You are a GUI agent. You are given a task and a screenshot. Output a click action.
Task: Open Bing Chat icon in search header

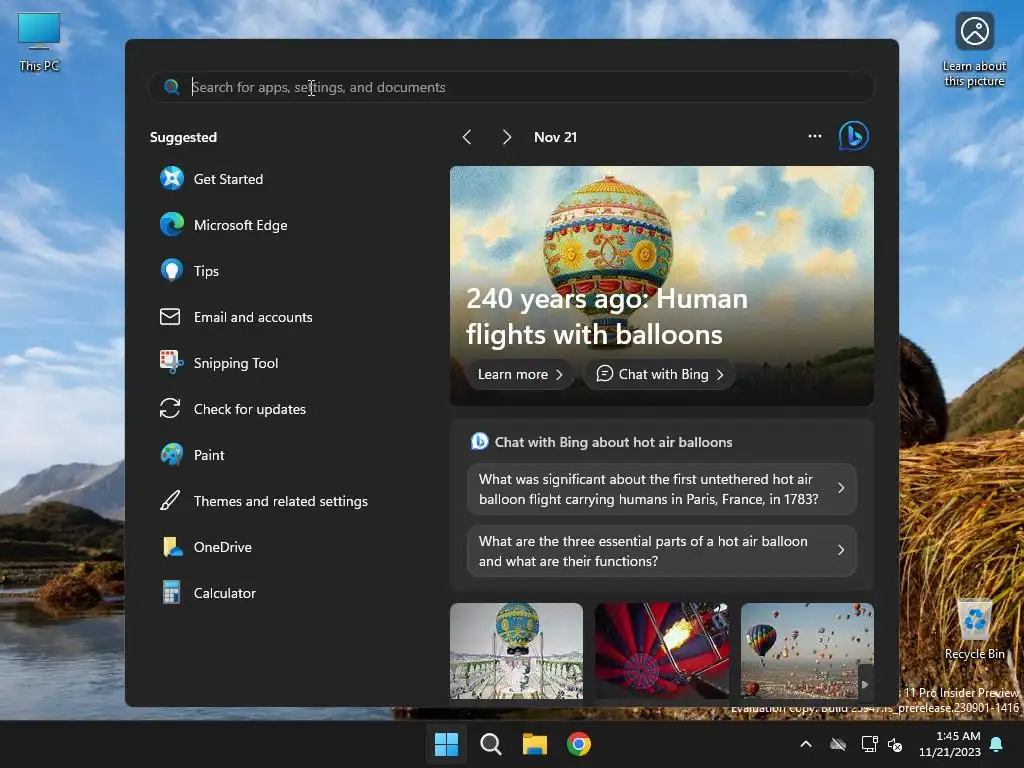click(x=854, y=136)
